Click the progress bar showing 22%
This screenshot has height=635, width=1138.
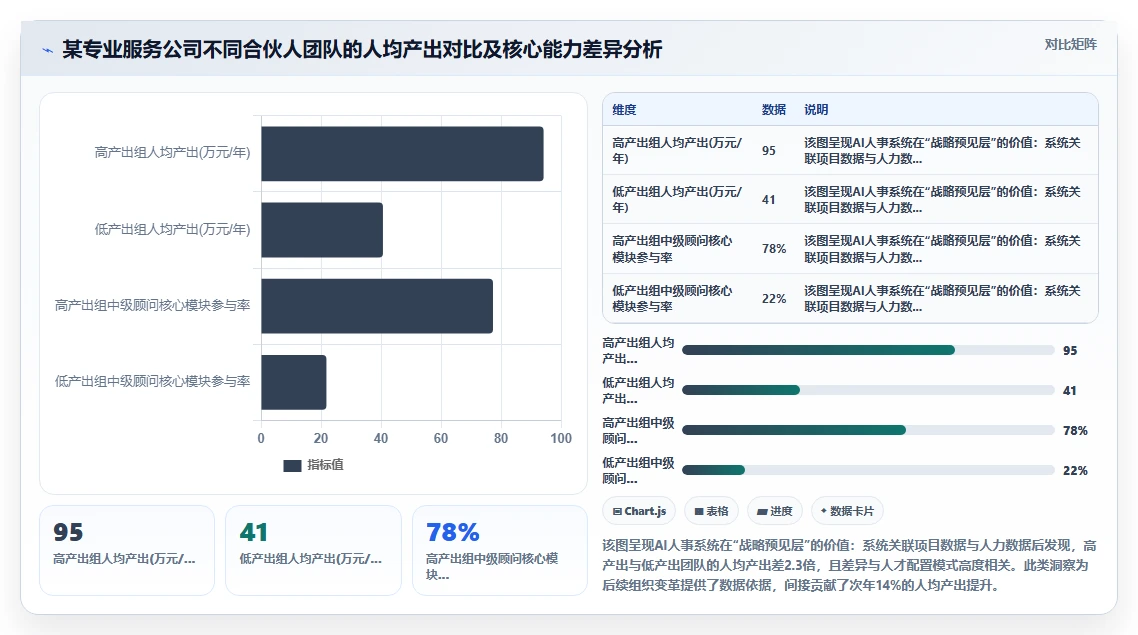(x=868, y=470)
